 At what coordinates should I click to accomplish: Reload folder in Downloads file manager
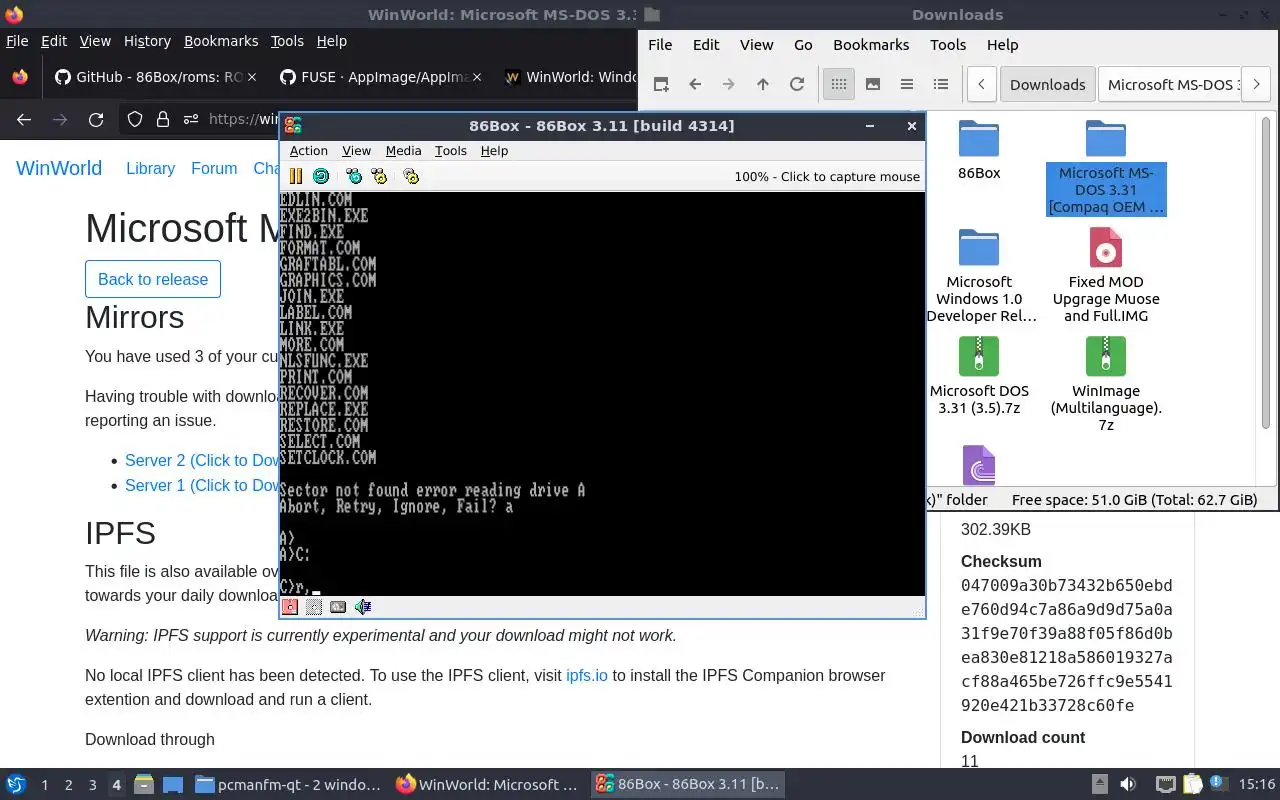[x=797, y=84]
